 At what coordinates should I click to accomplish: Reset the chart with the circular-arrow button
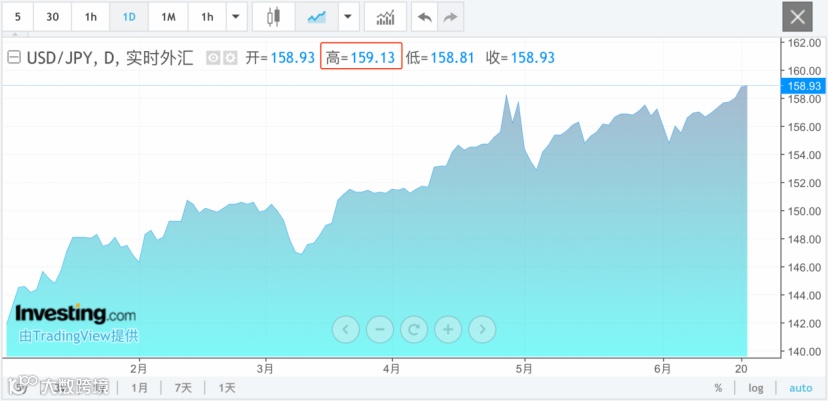[414, 330]
